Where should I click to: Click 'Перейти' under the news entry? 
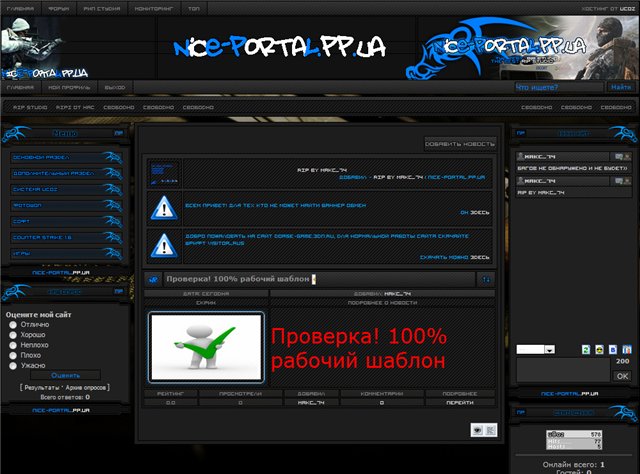pos(460,403)
